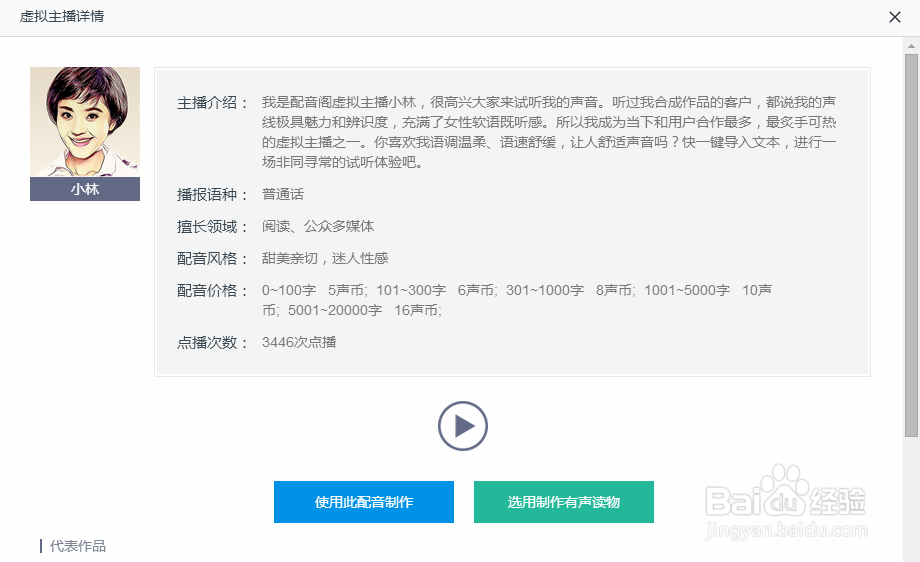Click the 阅读、公众多媒体 value
Image resolution: width=920 pixels, height=562 pixels.
(318, 226)
